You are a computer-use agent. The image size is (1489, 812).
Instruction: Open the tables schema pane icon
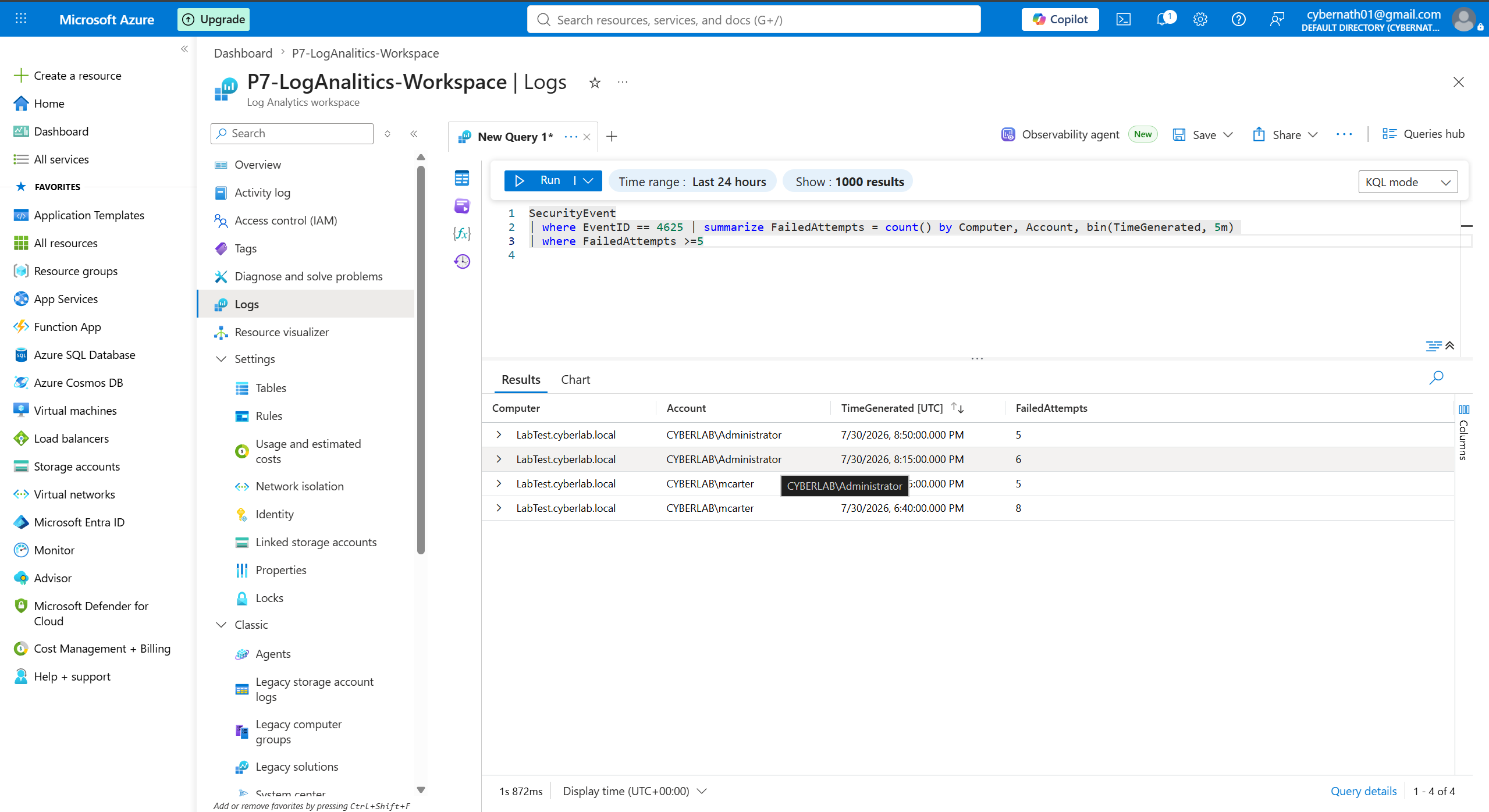click(x=462, y=178)
